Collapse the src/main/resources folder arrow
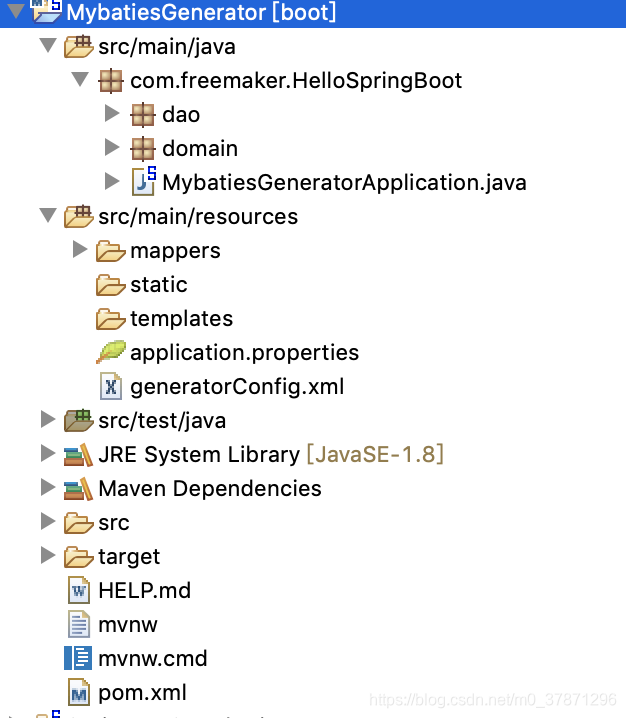 point(48,215)
